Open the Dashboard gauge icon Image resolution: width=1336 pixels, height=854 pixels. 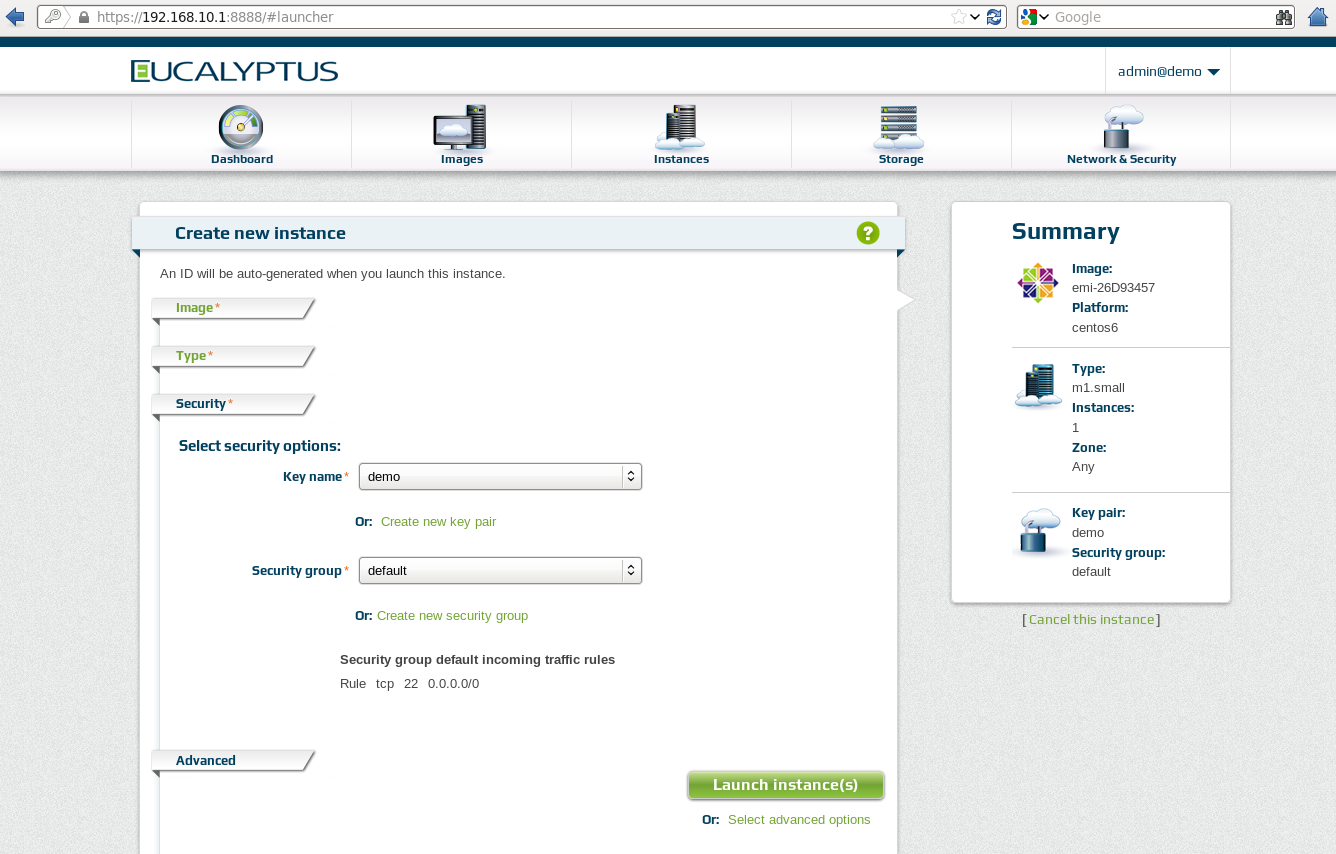(241, 129)
